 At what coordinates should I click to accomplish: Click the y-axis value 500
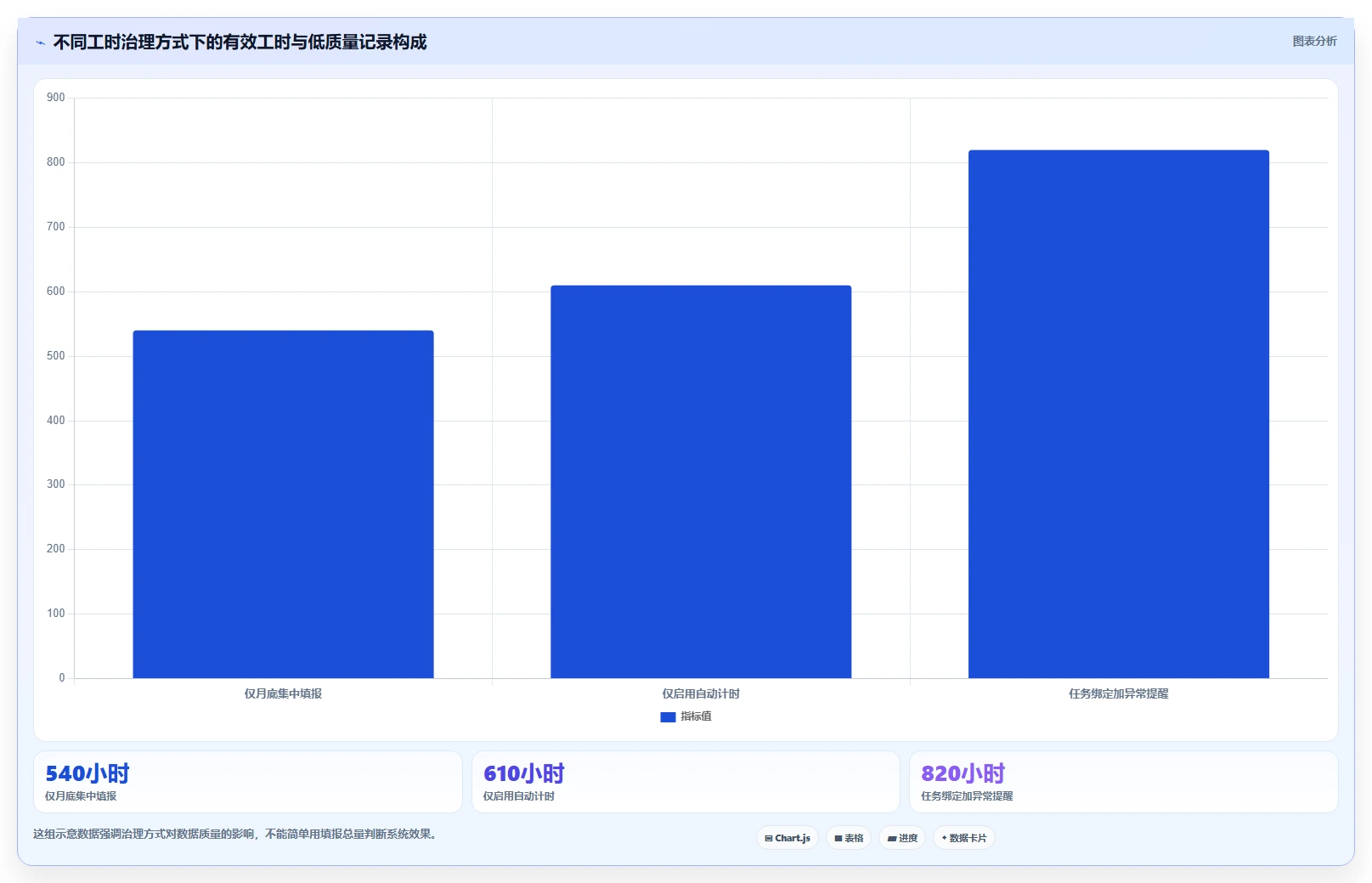(x=55, y=356)
